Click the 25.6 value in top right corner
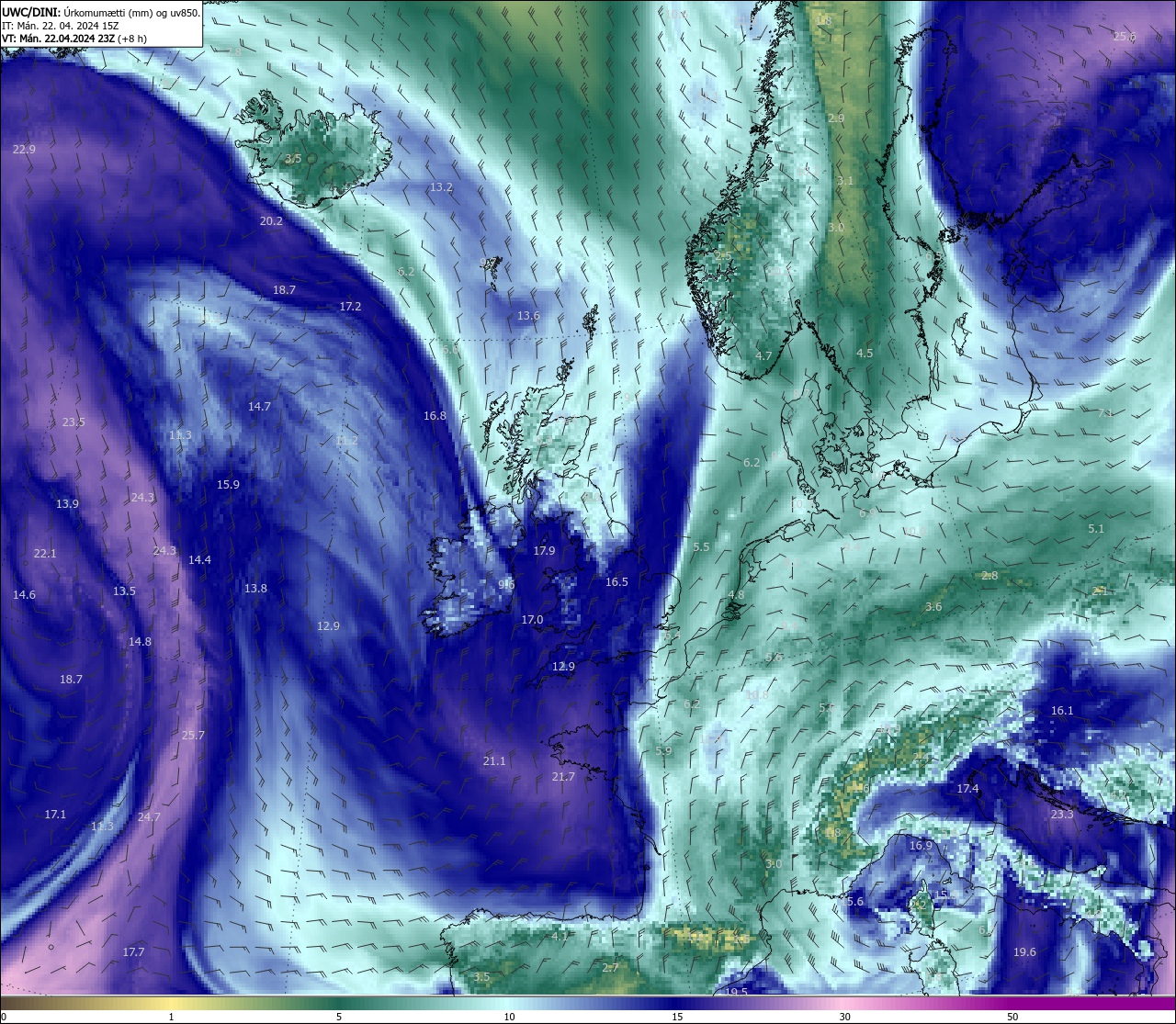This screenshot has width=1176, height=1024. pos(1125,37)
